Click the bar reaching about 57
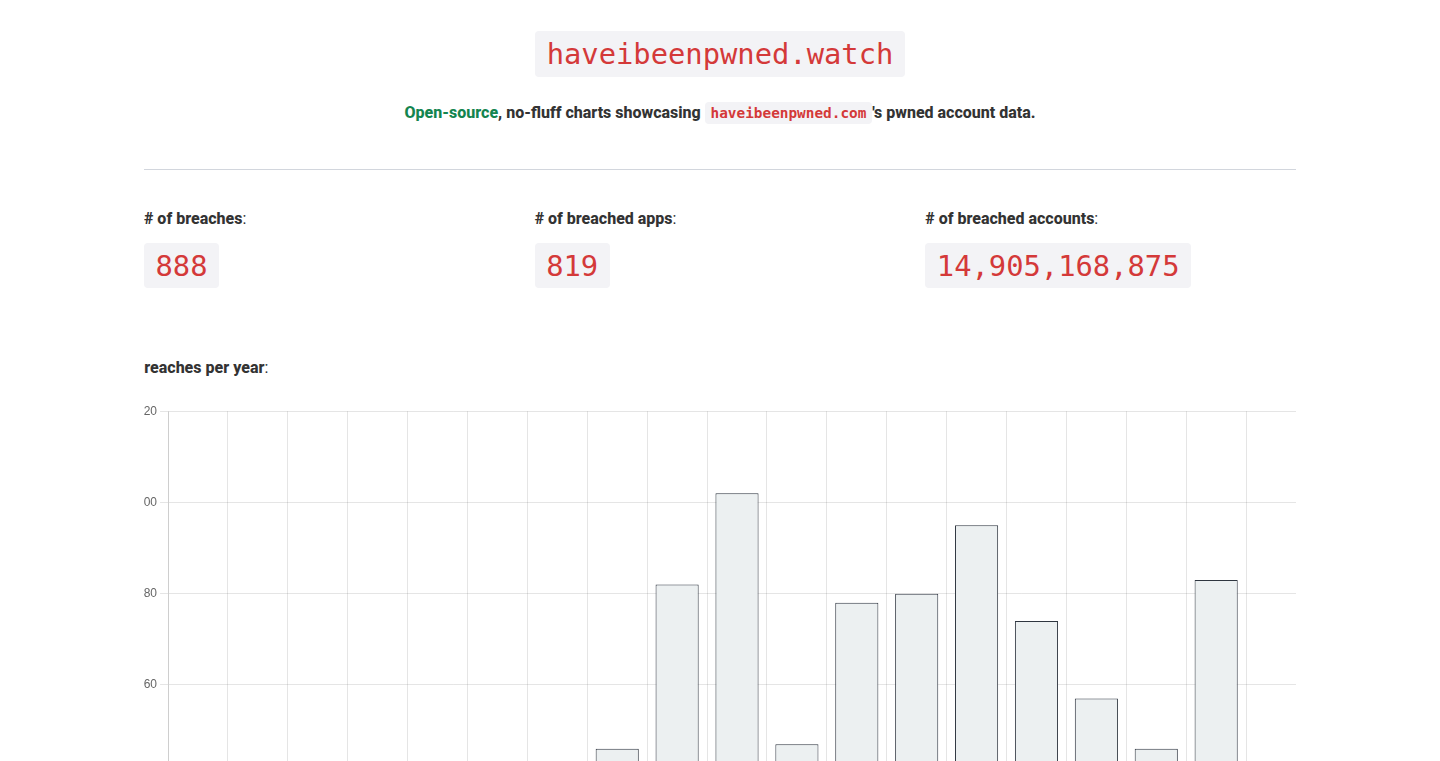This screenshot has height=761, width=1440. [1096, 730]
